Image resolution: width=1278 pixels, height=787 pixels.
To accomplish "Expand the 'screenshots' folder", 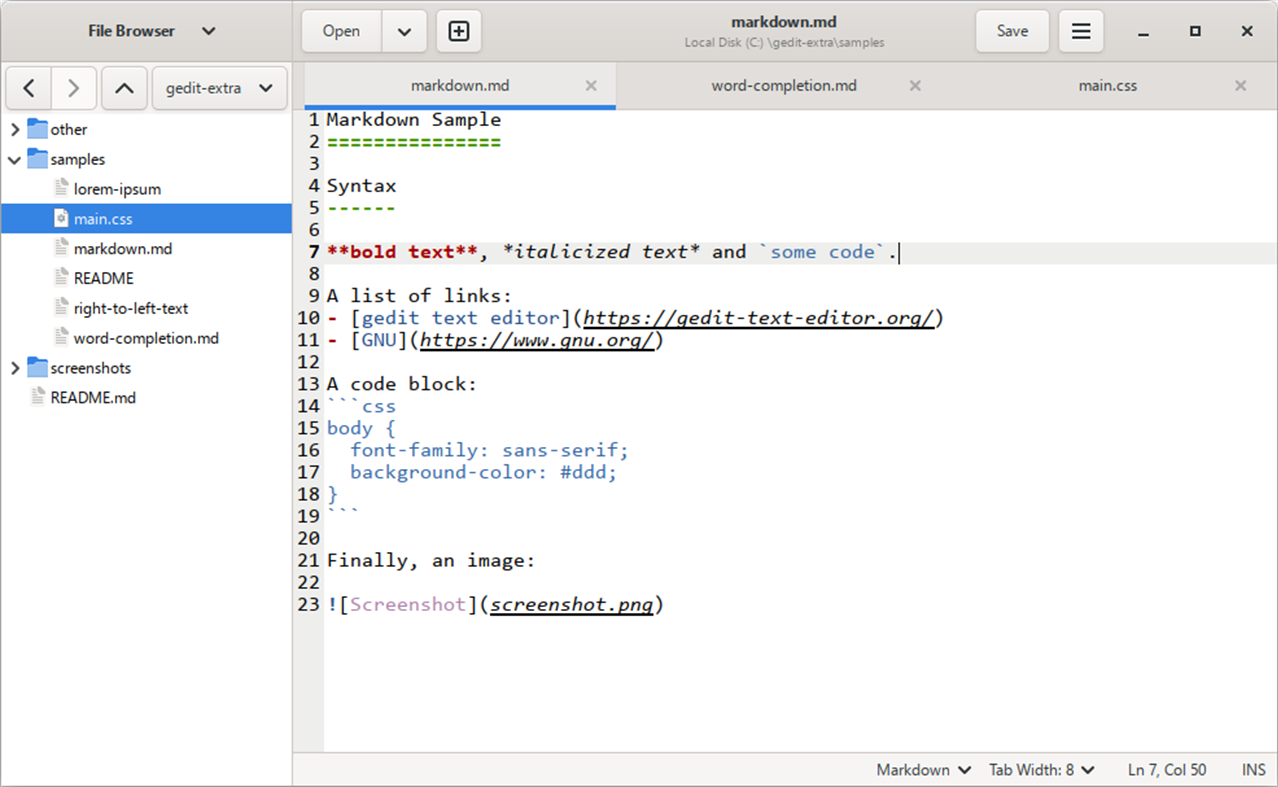I will pyautogui.click(x=14, y=368).
